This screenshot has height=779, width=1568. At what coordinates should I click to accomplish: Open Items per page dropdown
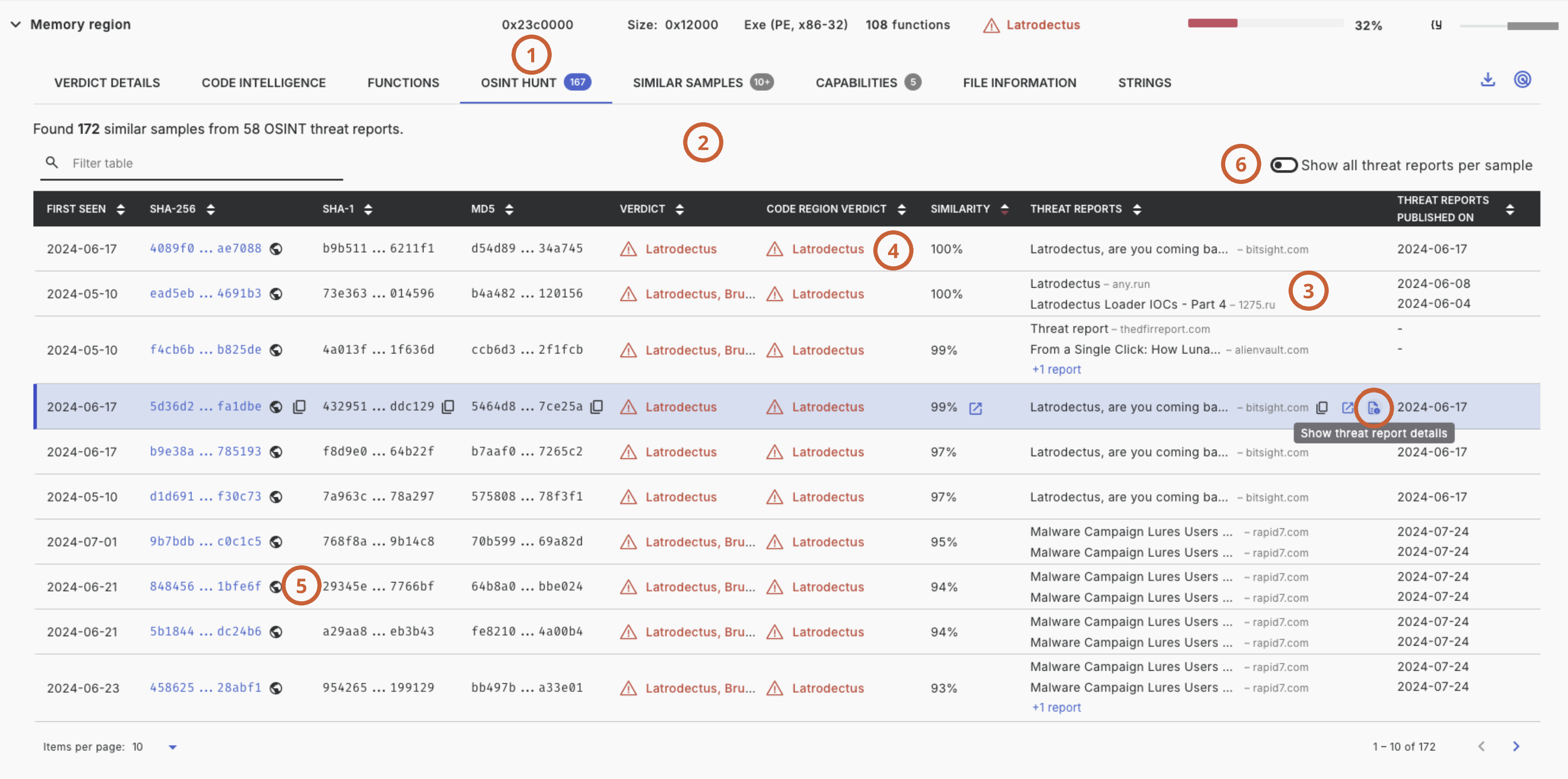172,747
